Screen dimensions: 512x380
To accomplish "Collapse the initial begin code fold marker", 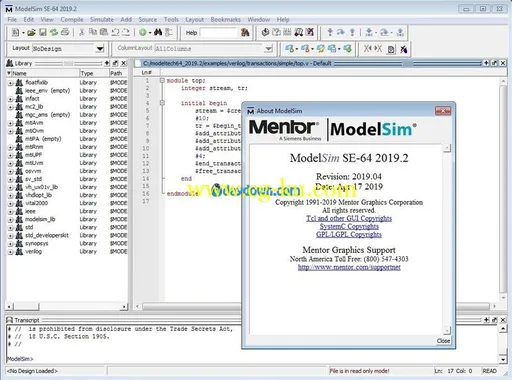I will (x=162, y=103).
